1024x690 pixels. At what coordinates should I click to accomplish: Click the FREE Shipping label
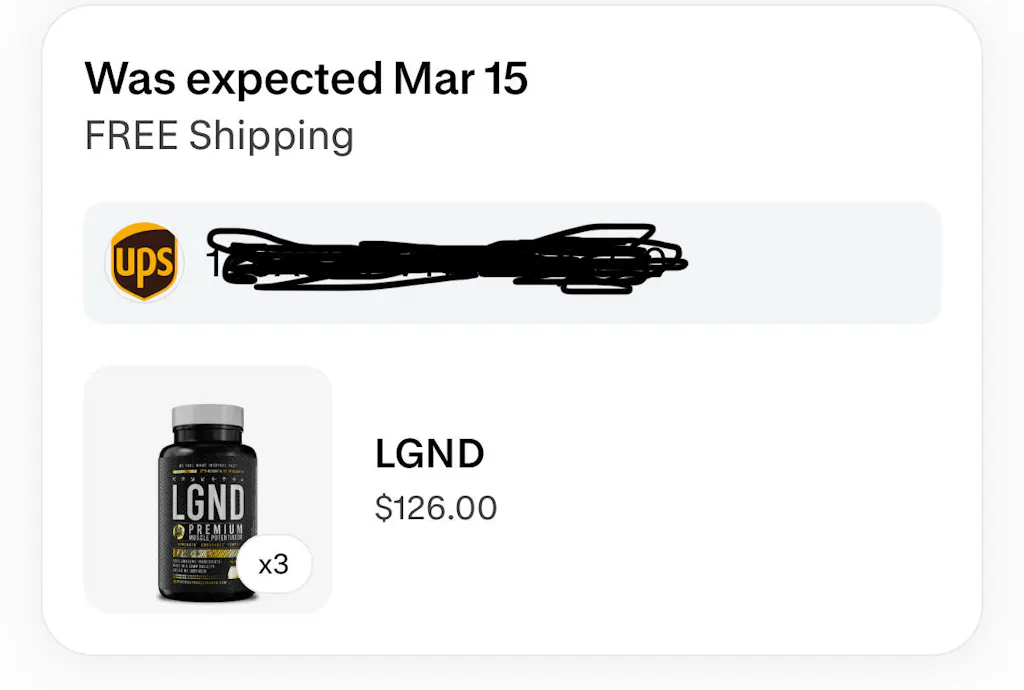point(219,136)
